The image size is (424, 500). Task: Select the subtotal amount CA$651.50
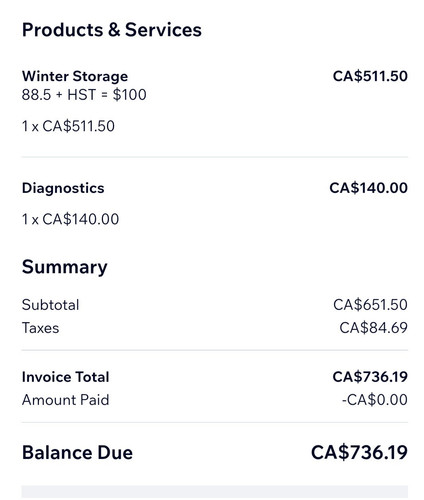[370, 305]
